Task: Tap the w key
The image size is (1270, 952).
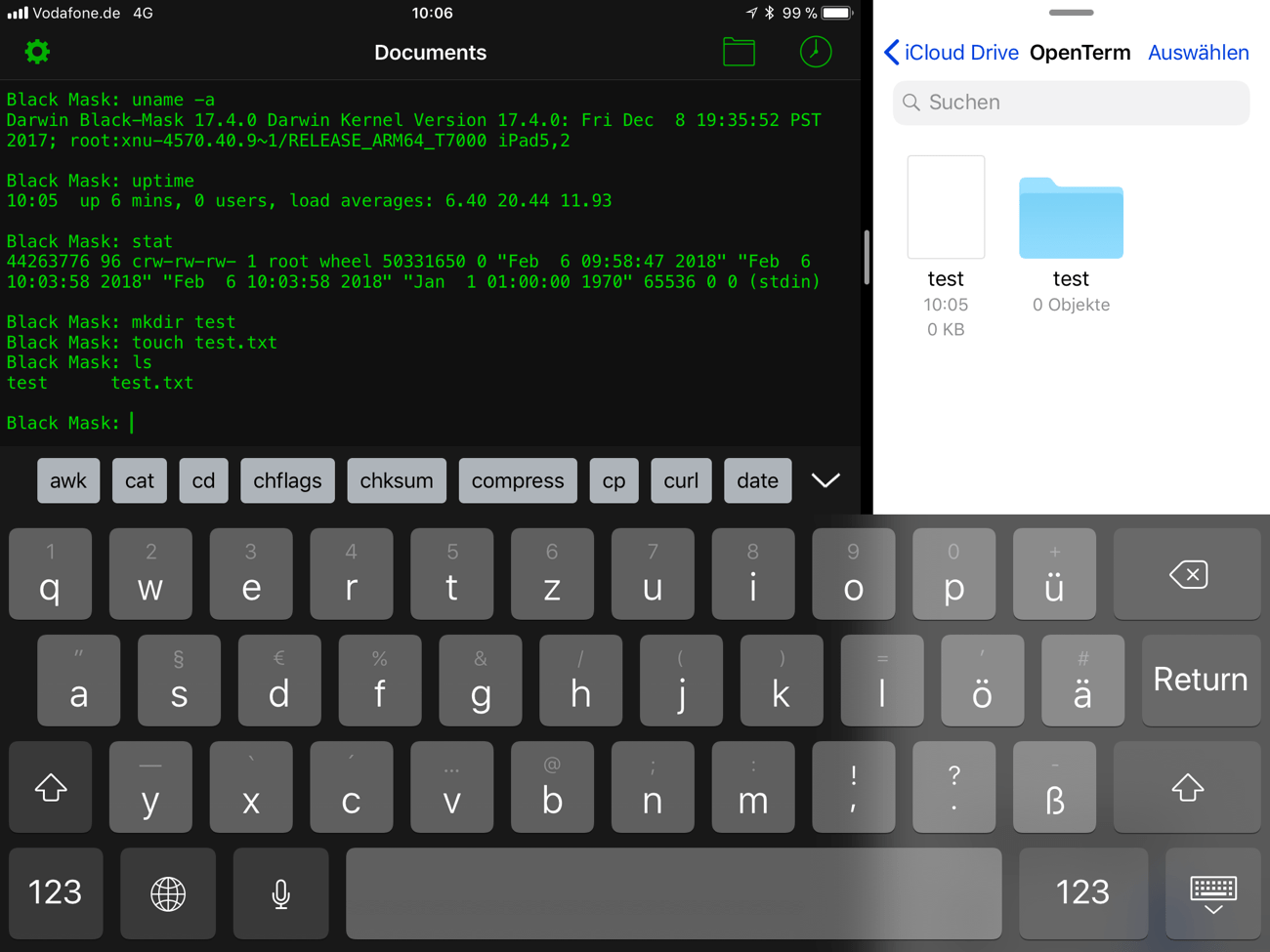Action: pos(150,574)
